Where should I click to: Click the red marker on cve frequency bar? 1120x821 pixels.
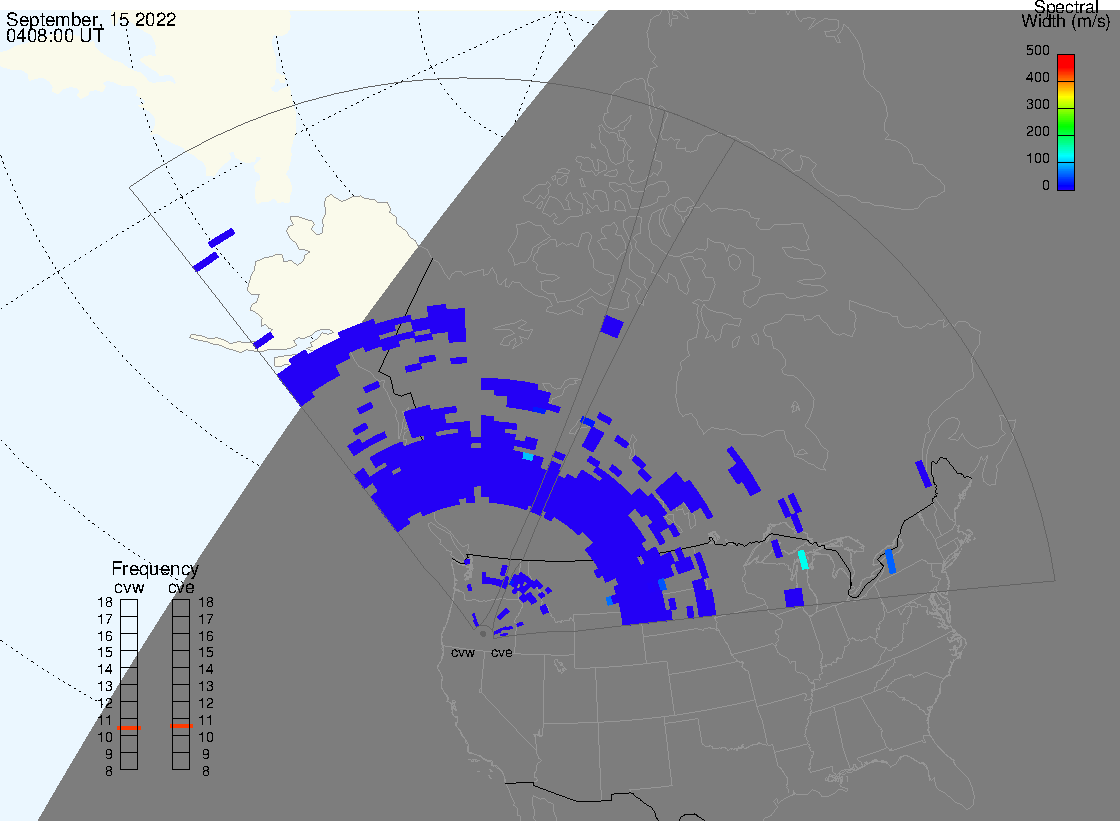point(181,726)
